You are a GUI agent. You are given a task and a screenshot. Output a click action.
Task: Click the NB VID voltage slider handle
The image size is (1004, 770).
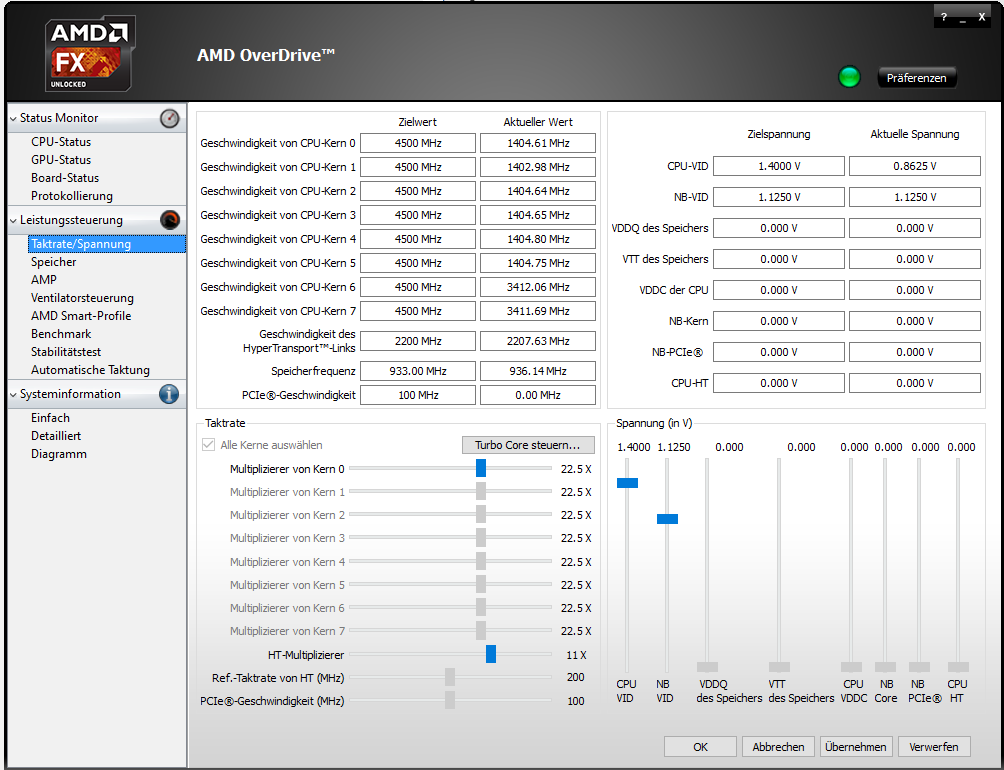[667, 518]
